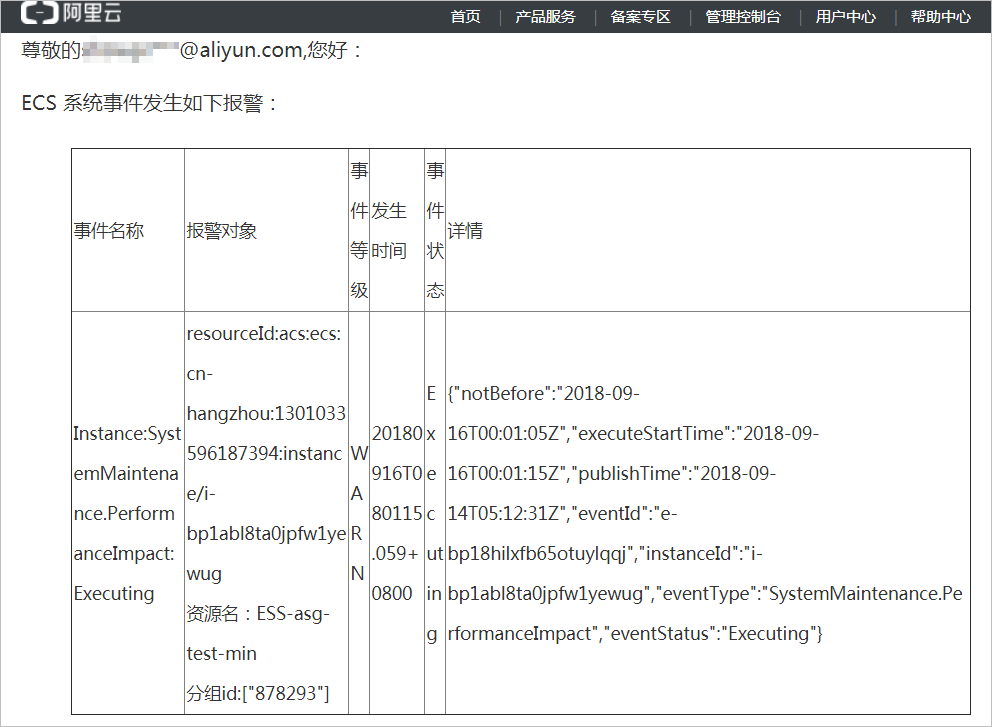Go to 备案专区 in top bar
Viewport: 992px width, 727px height.
pyautogui.click(x=640, y=16)
